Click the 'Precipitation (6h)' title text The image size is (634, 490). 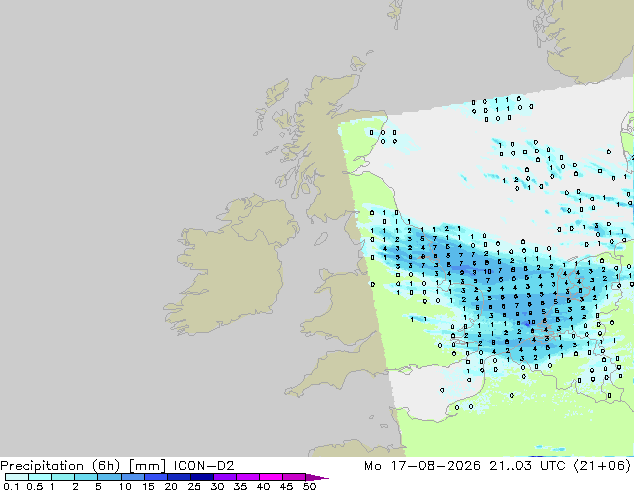[x=60, y=466]
